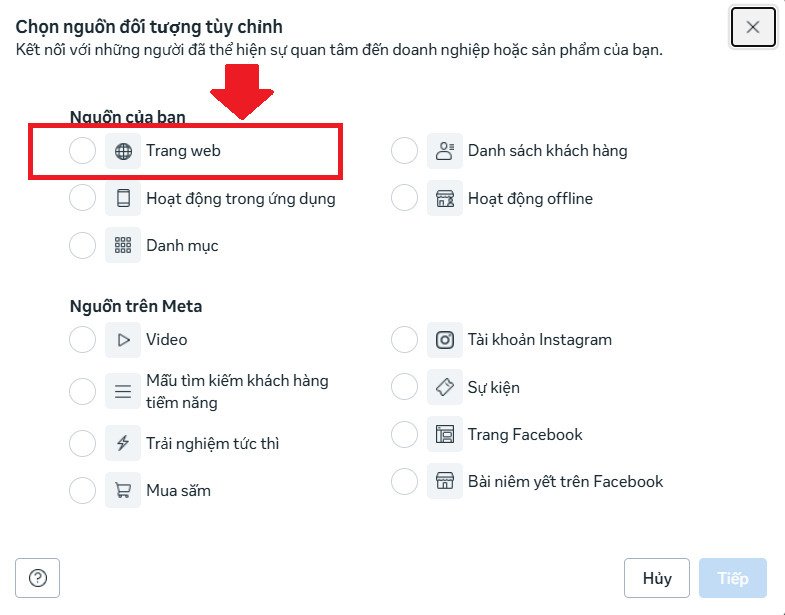Select the Video radio button
The height and width of the screenshot is (615, 785).
[83, 340]
